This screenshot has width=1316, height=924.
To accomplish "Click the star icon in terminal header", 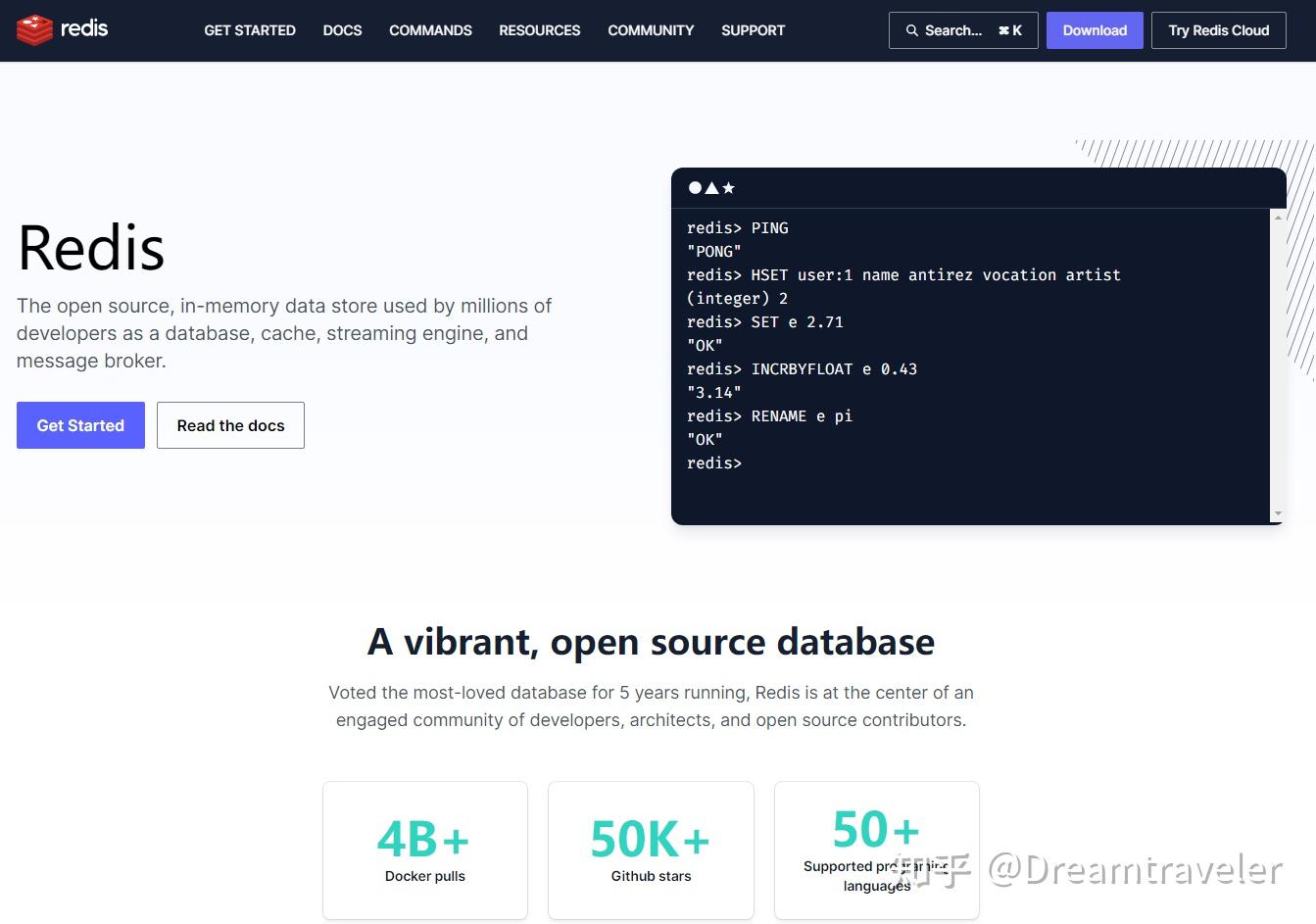I will pos(728,187).
